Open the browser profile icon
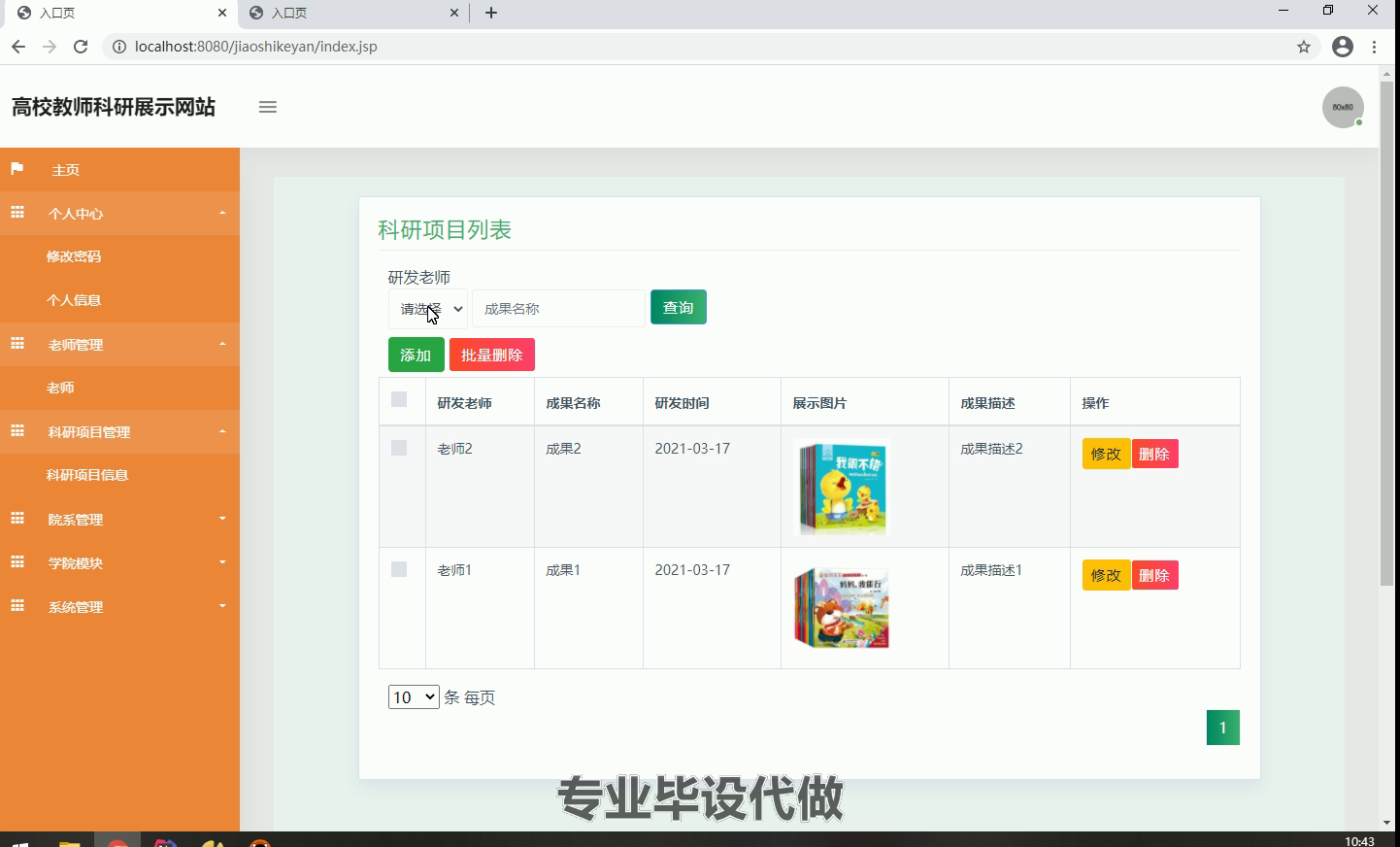The image size is (1400, 847). click(x=1343, y=47)
